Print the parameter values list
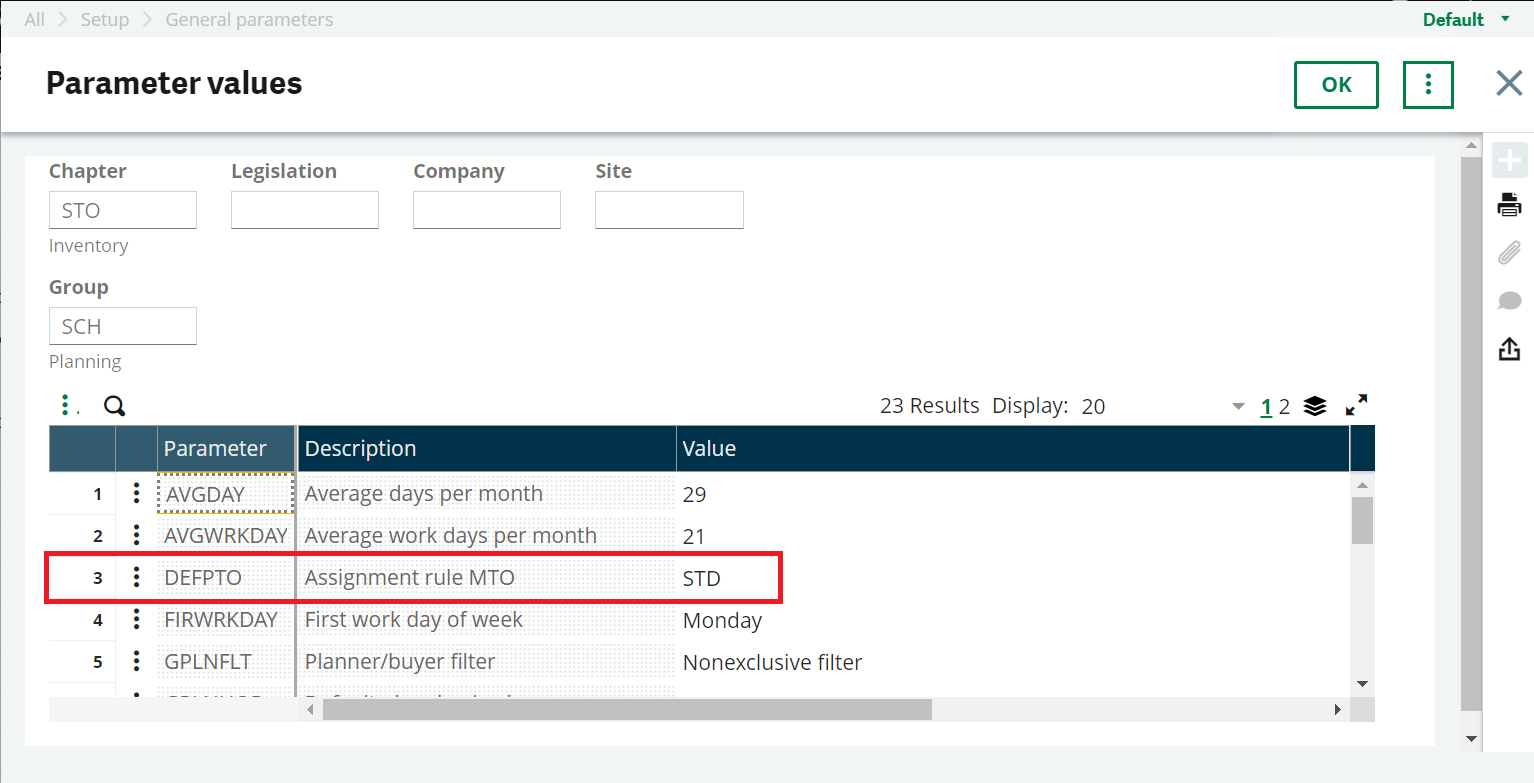Viewport: 1534px width, 783px height. click(1510, 205)
